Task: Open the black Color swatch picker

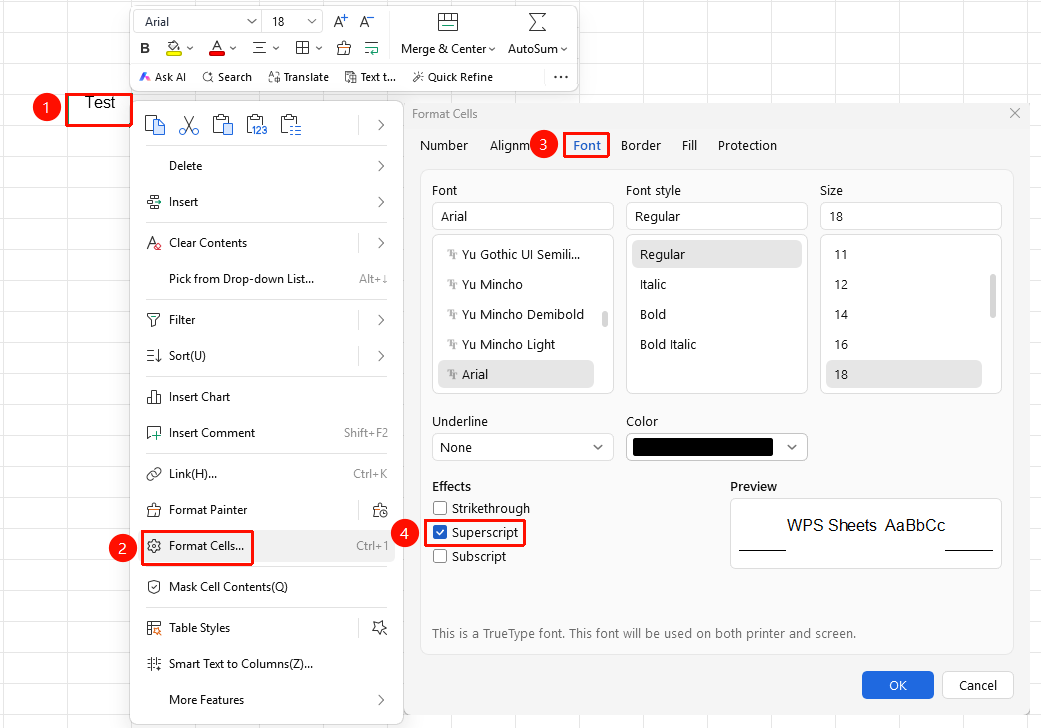Action: pos(716,447)
